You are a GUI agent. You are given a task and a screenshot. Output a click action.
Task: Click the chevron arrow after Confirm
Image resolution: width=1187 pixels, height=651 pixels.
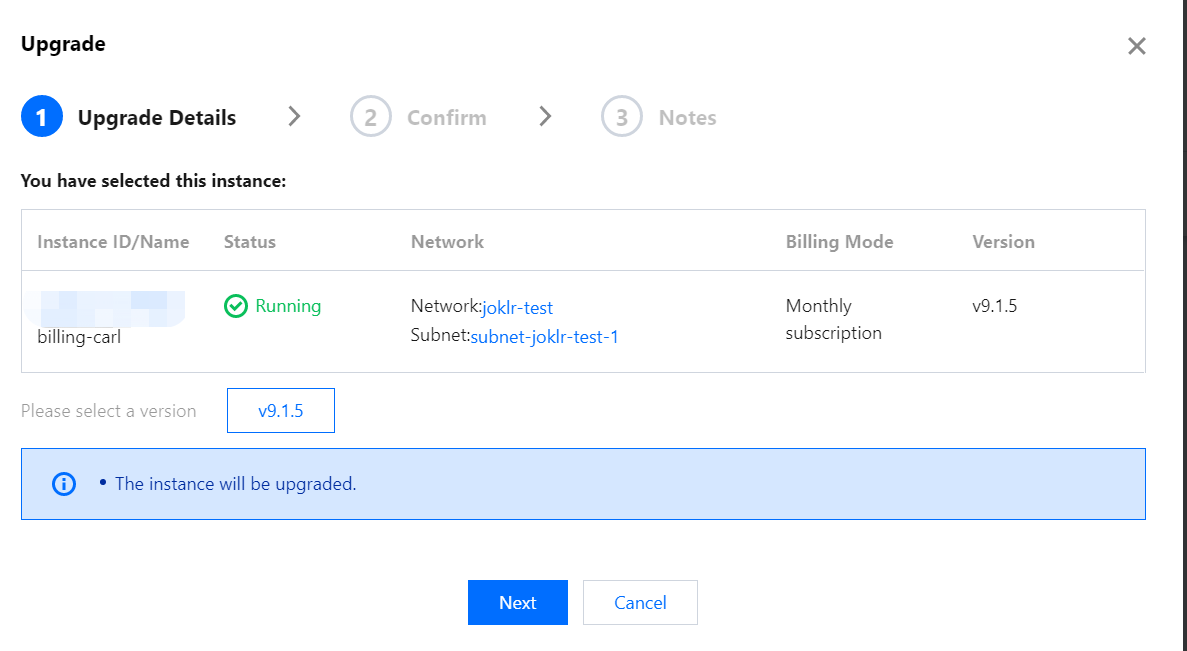pos(545,117)
